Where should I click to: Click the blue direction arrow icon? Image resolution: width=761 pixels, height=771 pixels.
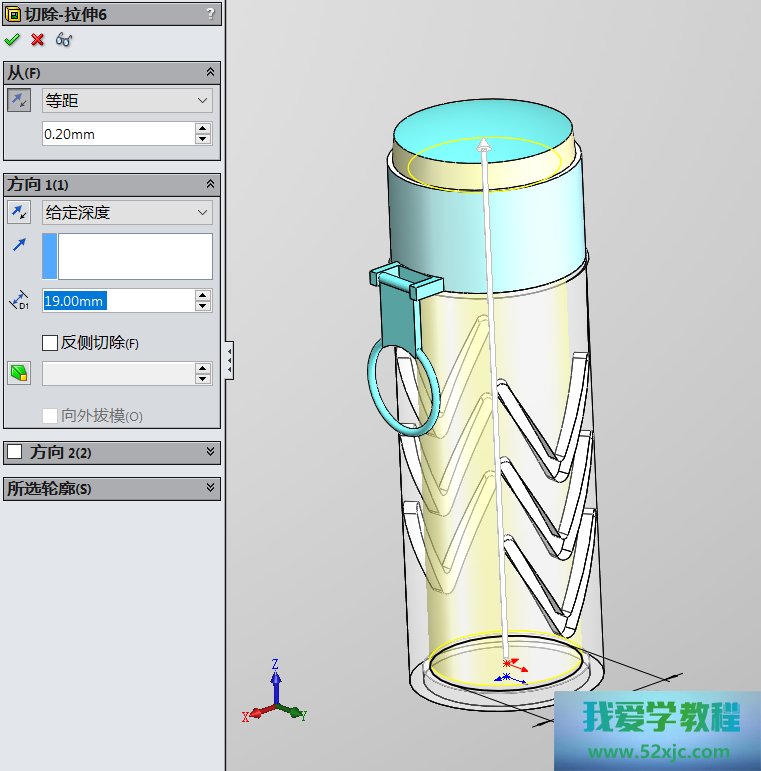tap(19, 246)
